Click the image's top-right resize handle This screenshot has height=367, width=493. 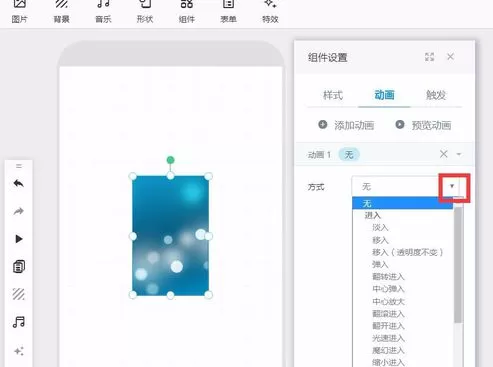point(208,176)
